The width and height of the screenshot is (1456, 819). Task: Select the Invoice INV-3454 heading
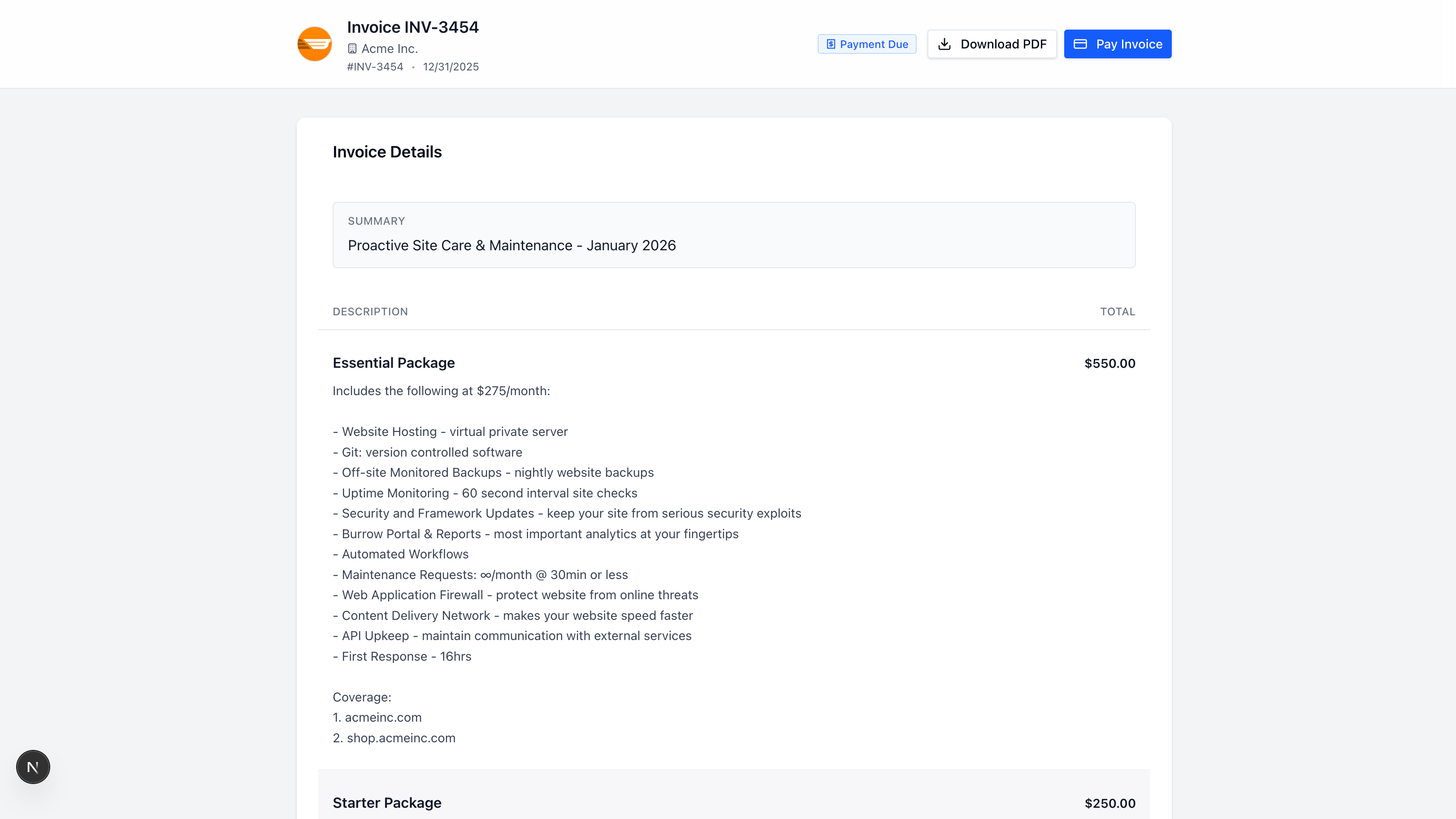click(x=412, y=27)
